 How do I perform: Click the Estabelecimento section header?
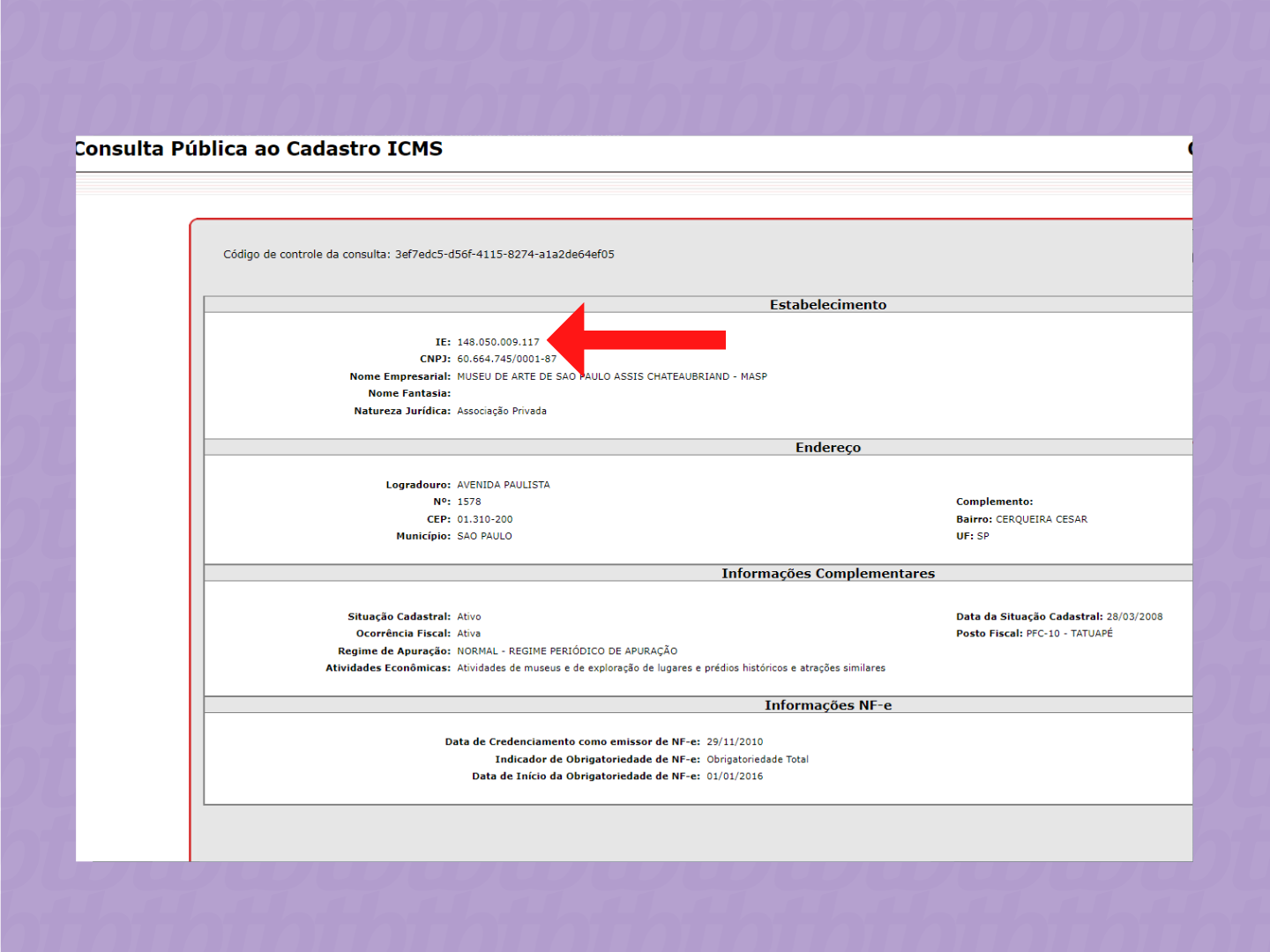[x=827, y=305]
